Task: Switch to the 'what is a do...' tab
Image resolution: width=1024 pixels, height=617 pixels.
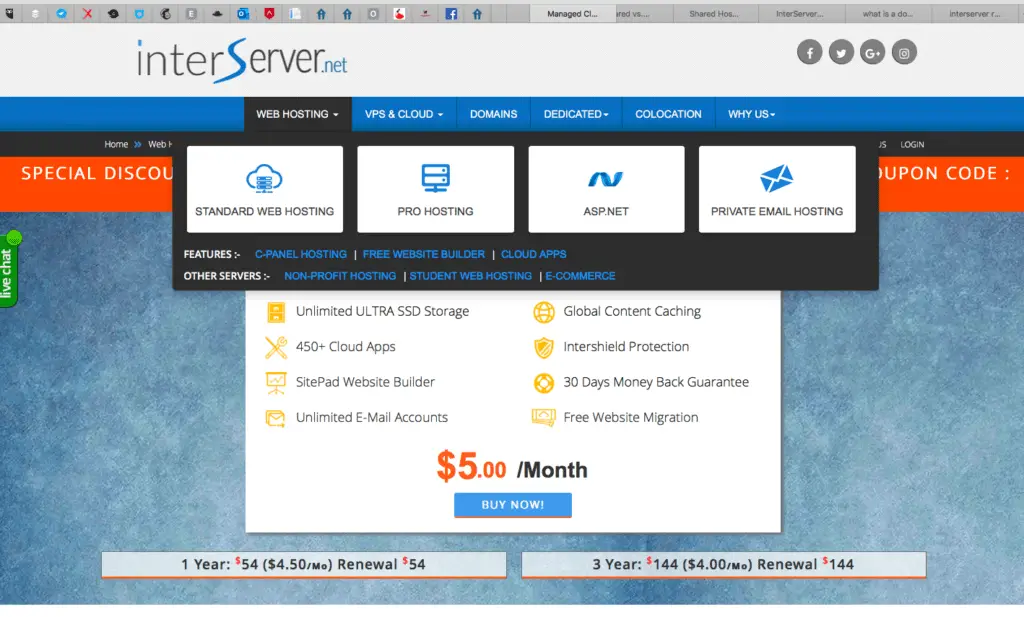Action: 888,14
